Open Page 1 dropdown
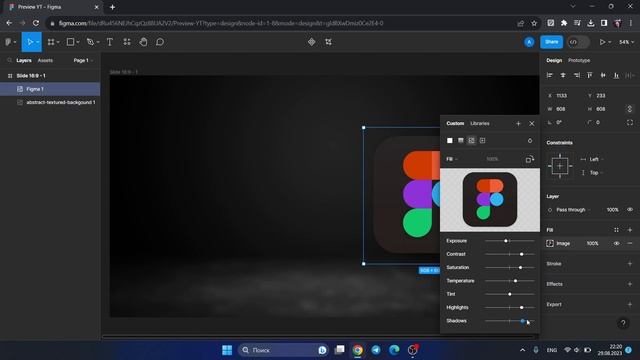This screenshot has width=640, height=360. [x=83, y=60]
